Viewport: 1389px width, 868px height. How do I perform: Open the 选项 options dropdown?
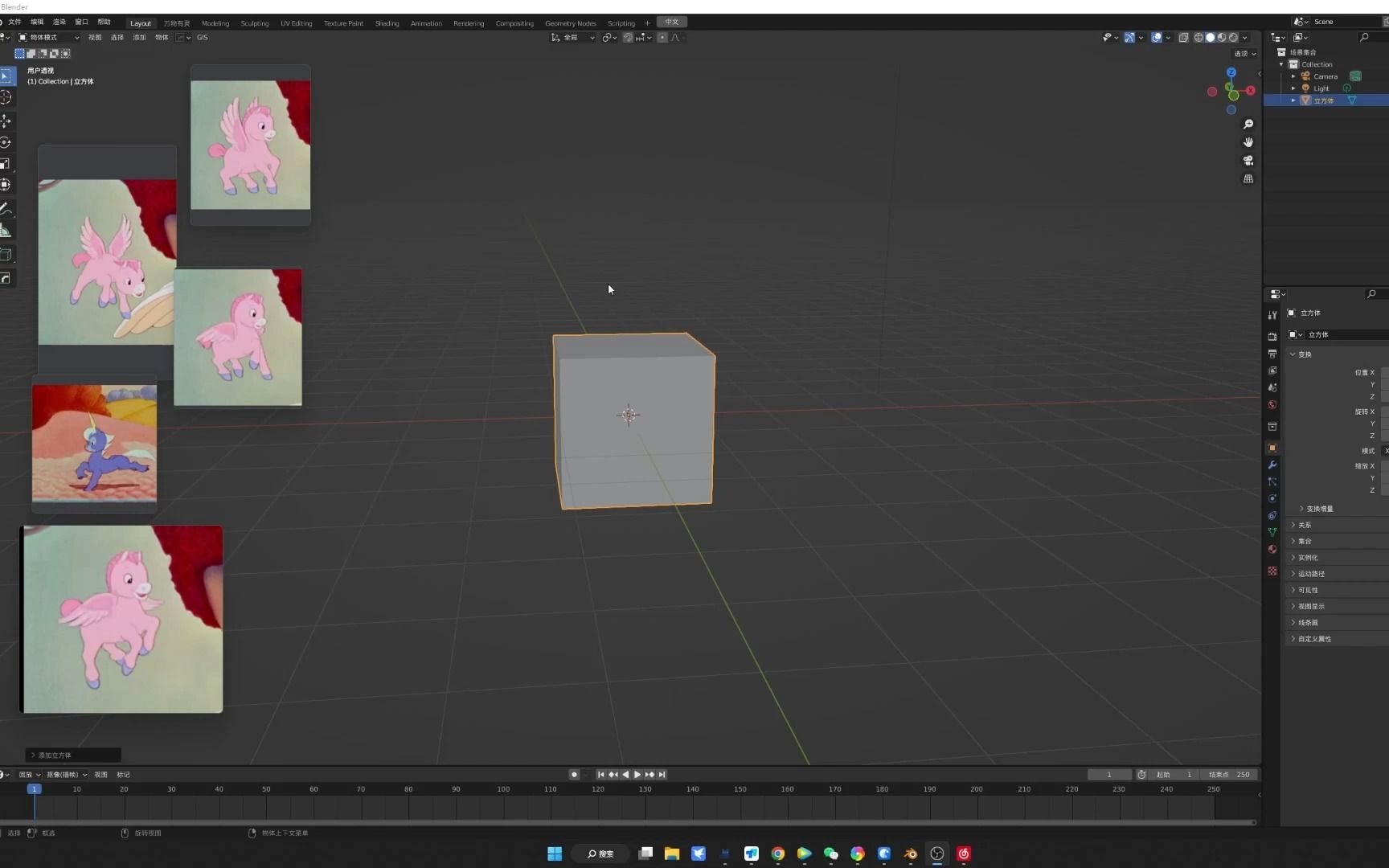[1245, 54]
